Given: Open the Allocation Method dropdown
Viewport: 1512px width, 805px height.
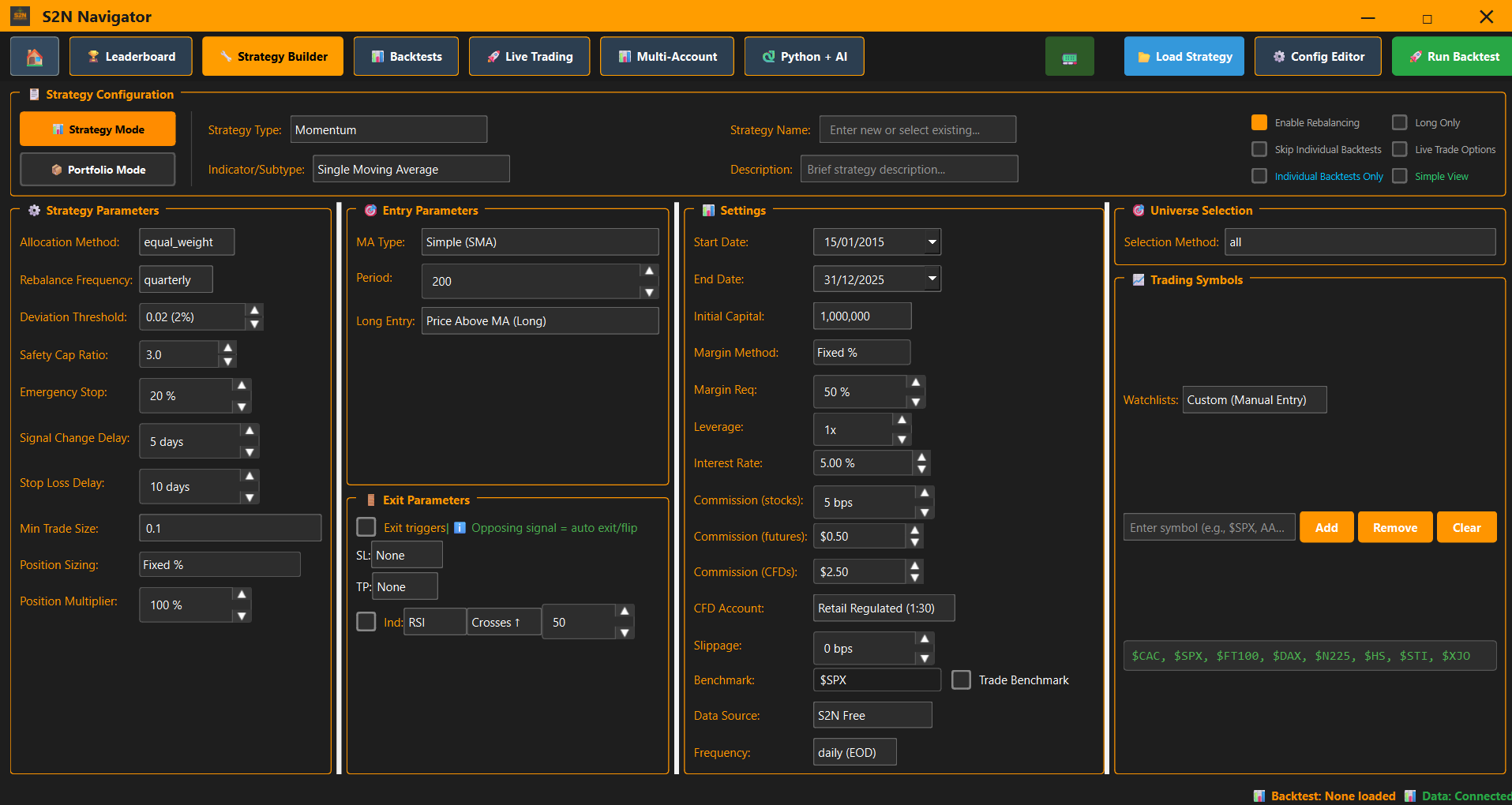Looking at the screenshot, I should pyautogui.click(x=186, y=241).
